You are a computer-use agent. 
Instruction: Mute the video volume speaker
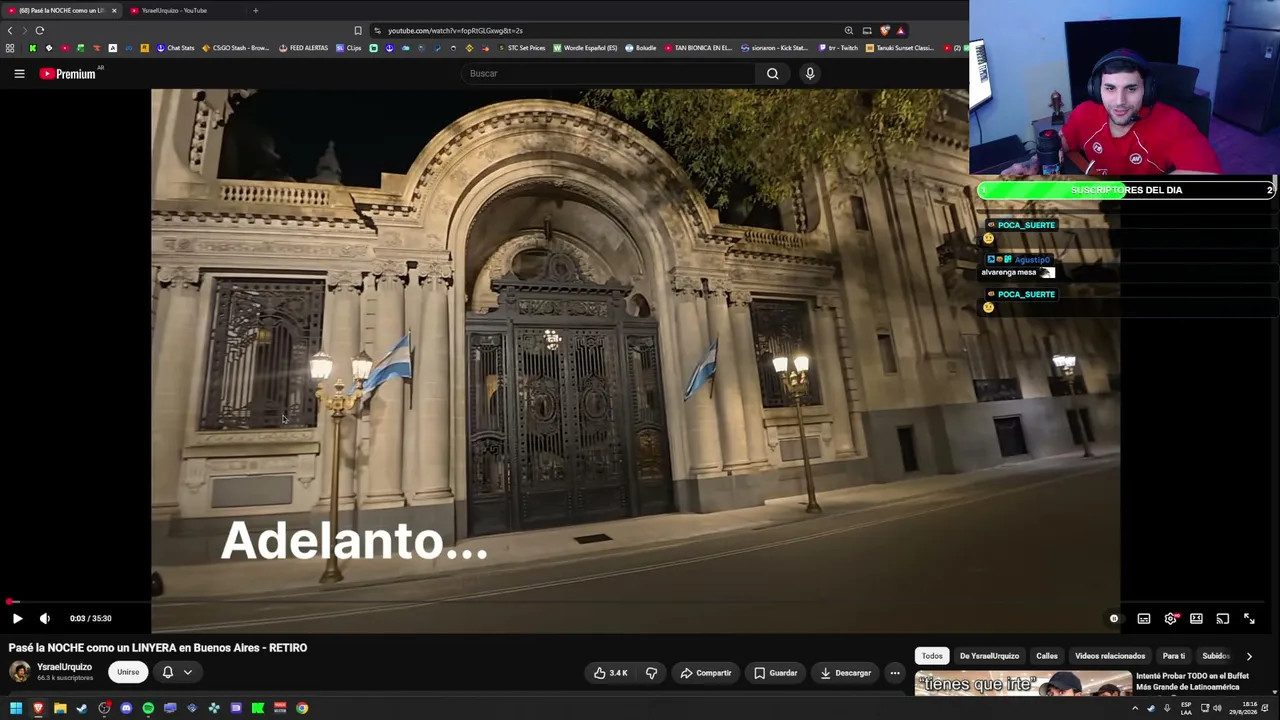point(44,618)
